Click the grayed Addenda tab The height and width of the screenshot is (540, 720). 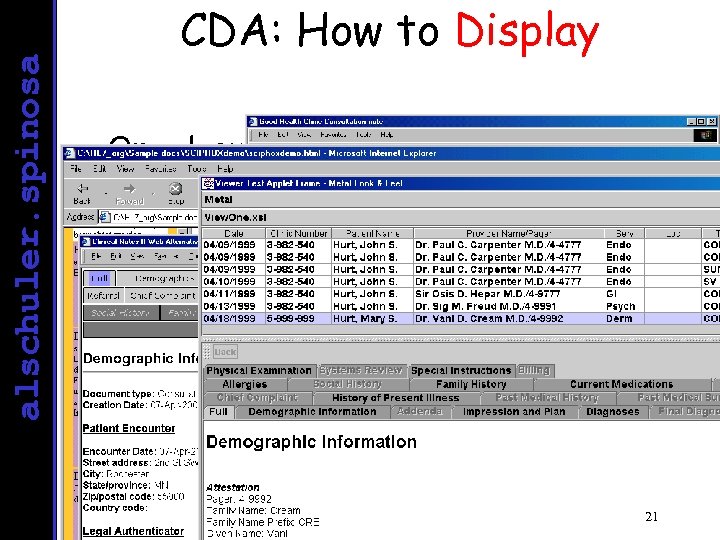(x=420, y=411)
